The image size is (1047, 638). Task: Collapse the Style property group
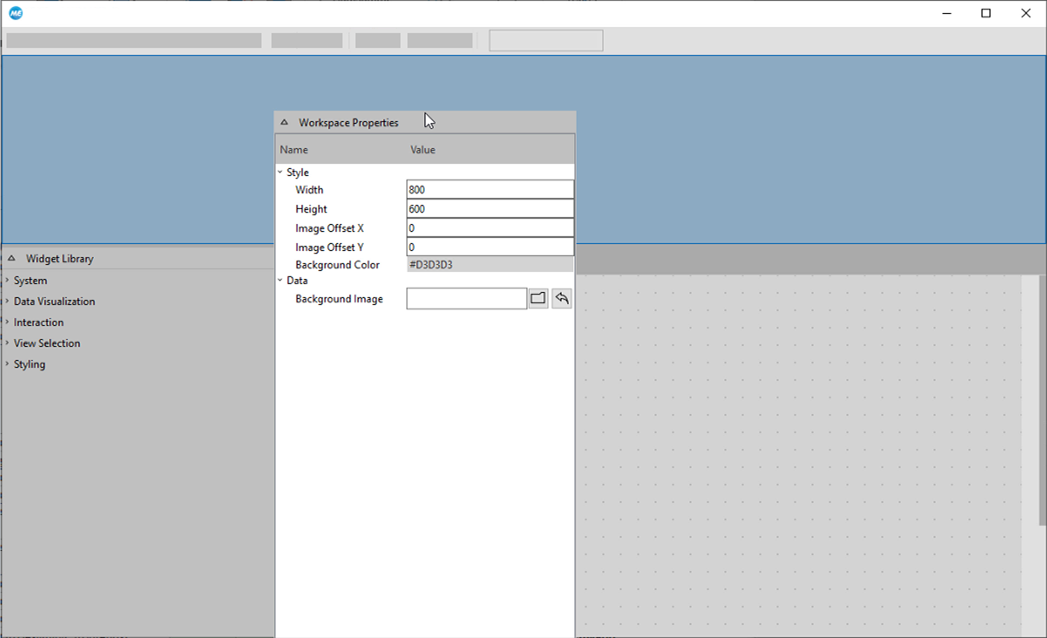click(280, 173)
